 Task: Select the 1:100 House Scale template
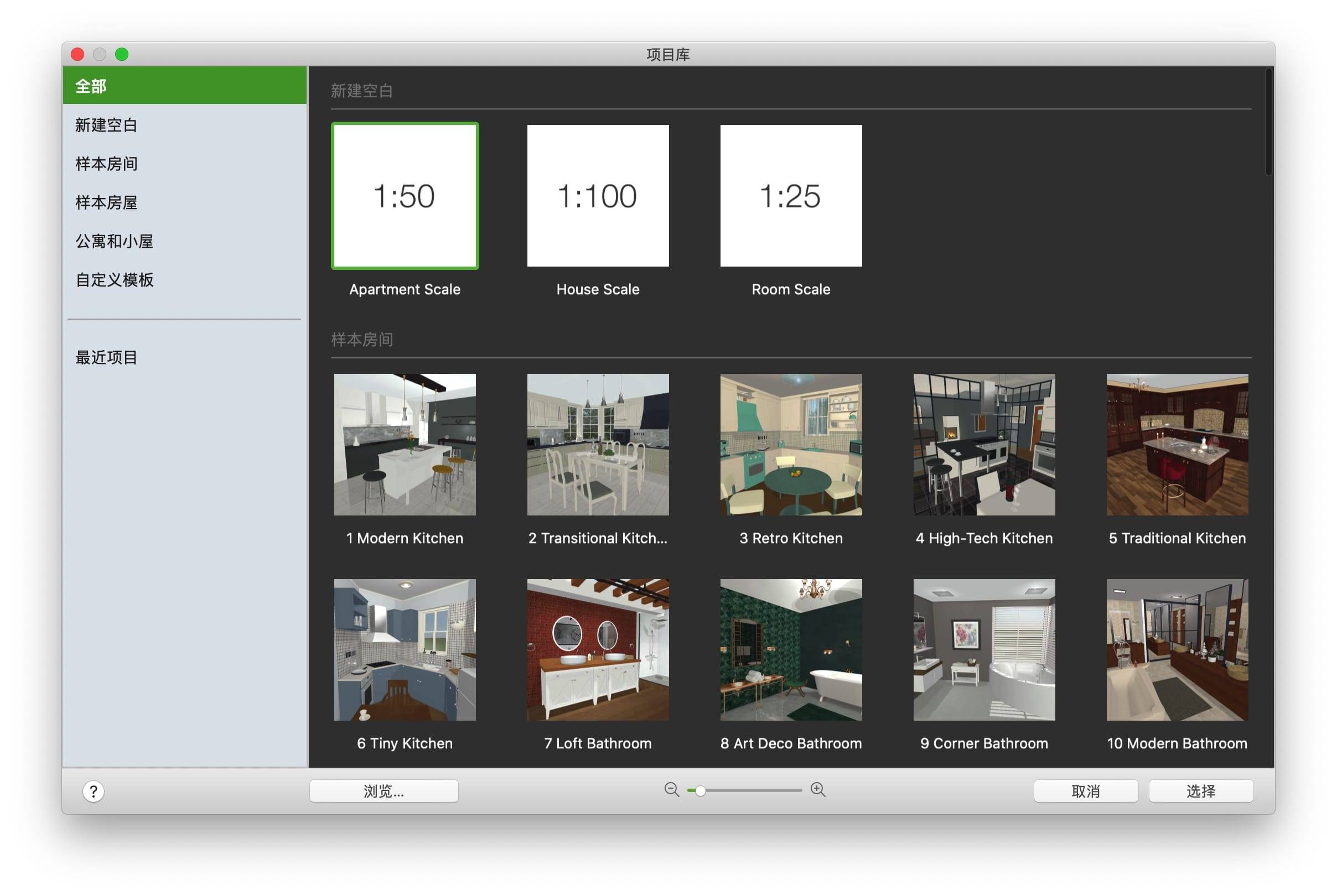tap(597, 196)
